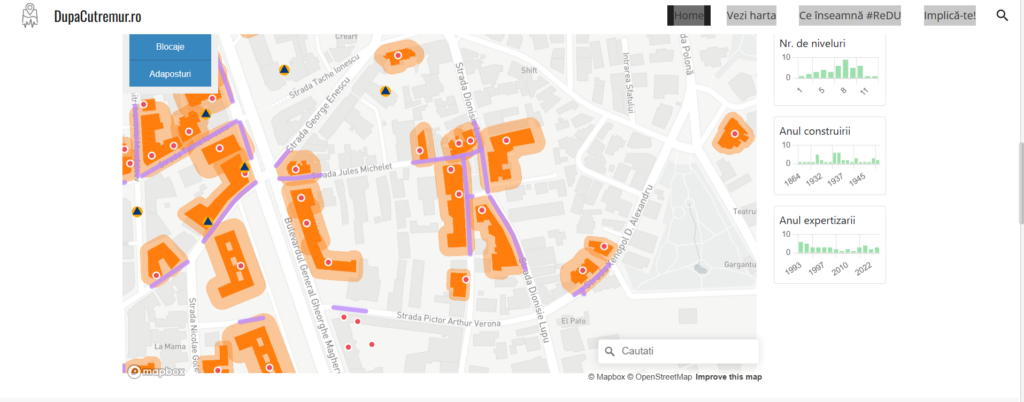Screen dimensions: 1024x402
Task: Click magnifier icon inside Cautati search box
Action: [x=609, y=352]
